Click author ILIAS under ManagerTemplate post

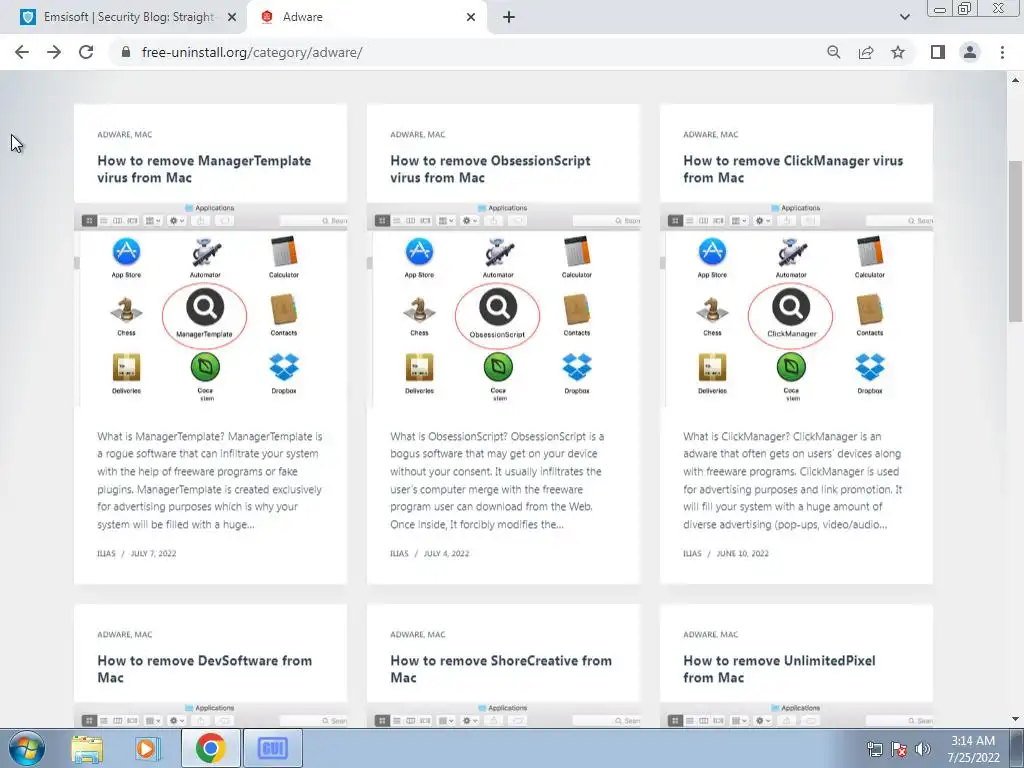coord(106,553)
